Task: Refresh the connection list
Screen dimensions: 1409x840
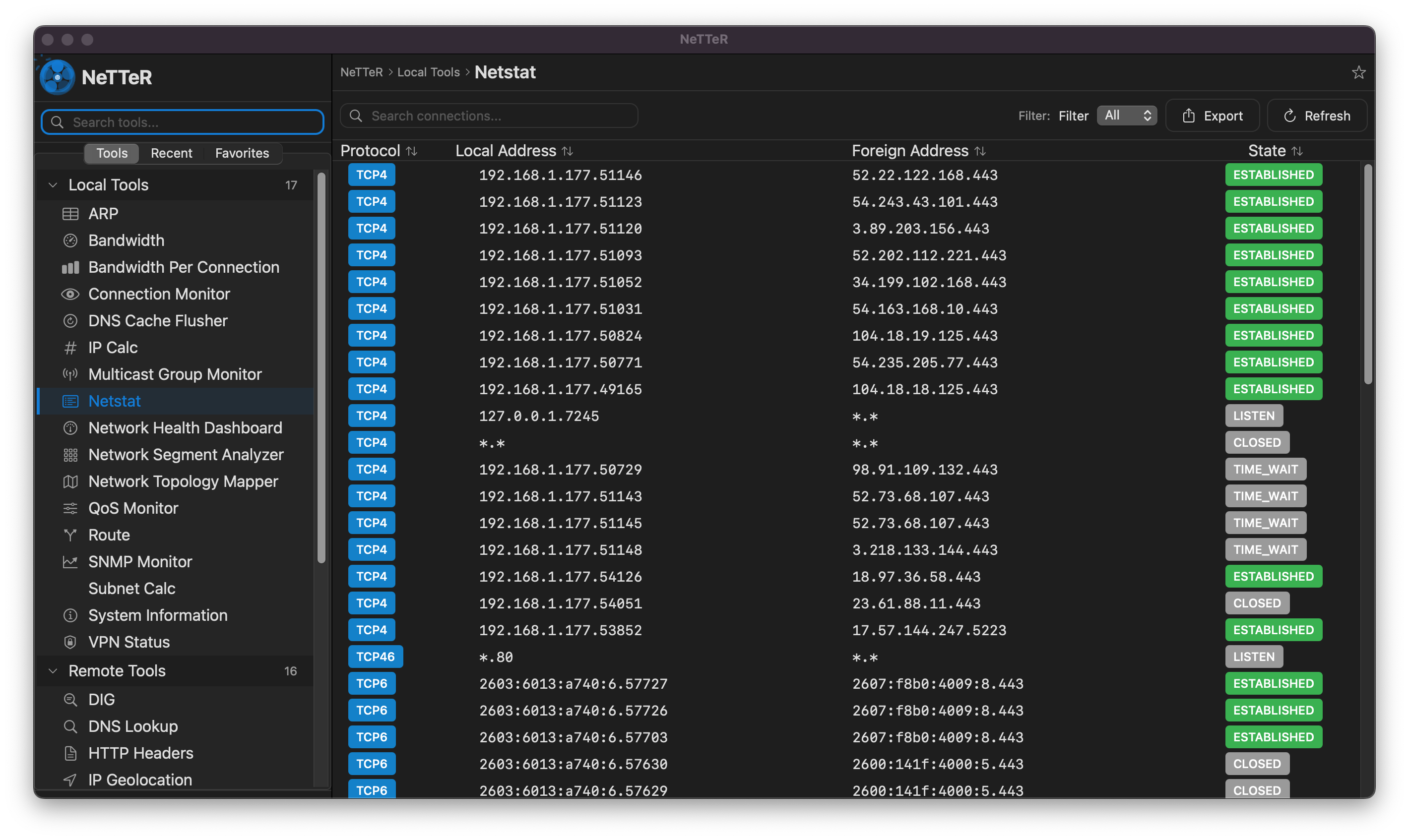Action: tap(1316, 116)
